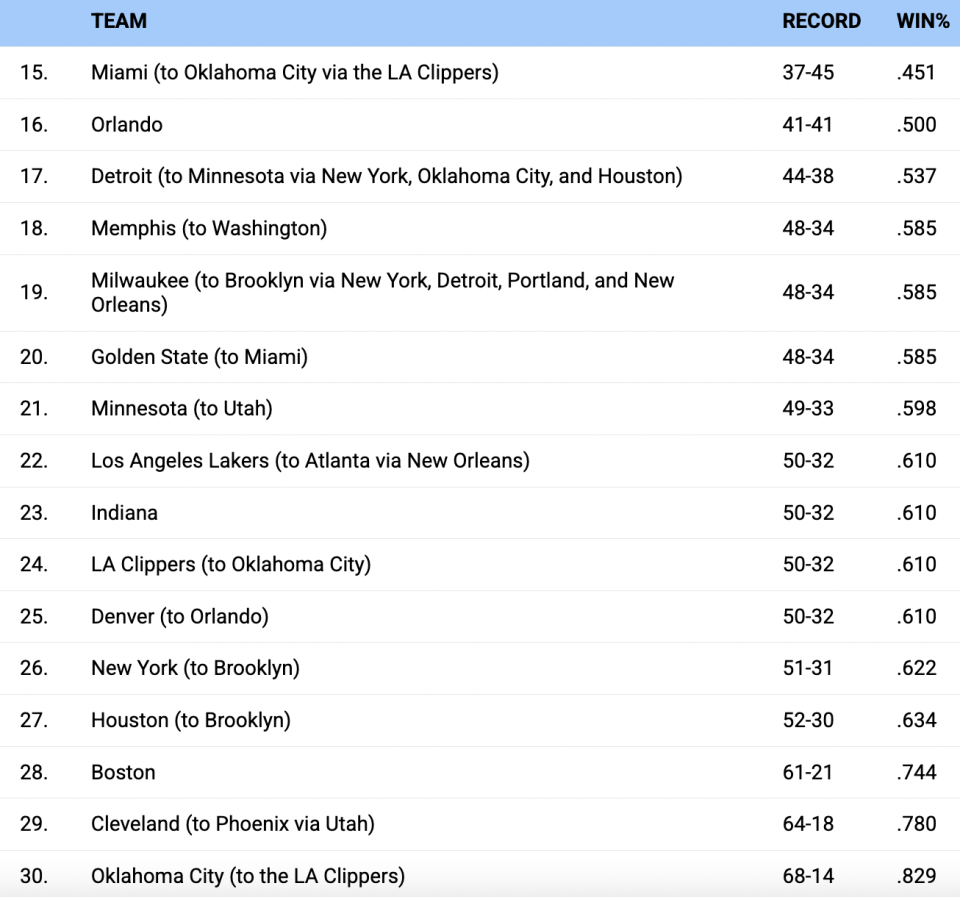Select the .610 win percentage in Lakers row

(x=917, y=460)
